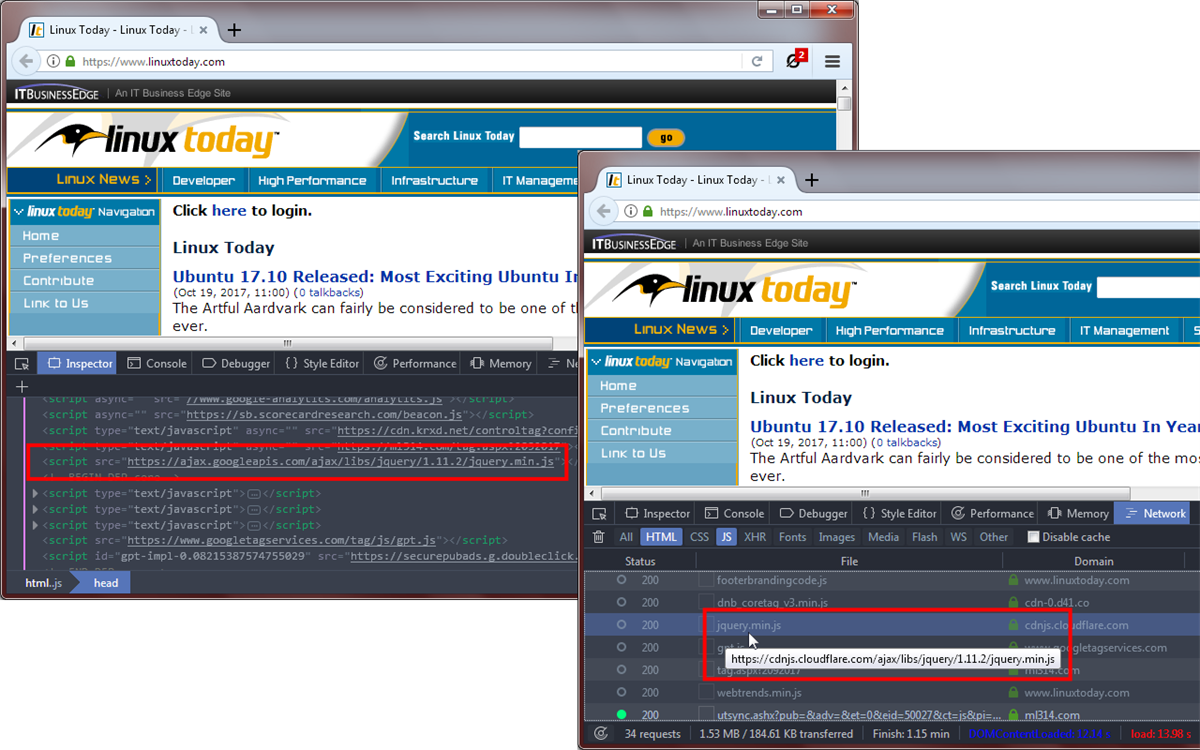Collapse the Navigation panel in the Inspector window
Image resolution: width=1200 pixels, height=750 pixels.
pyautogui.click(x=19, y=211)
